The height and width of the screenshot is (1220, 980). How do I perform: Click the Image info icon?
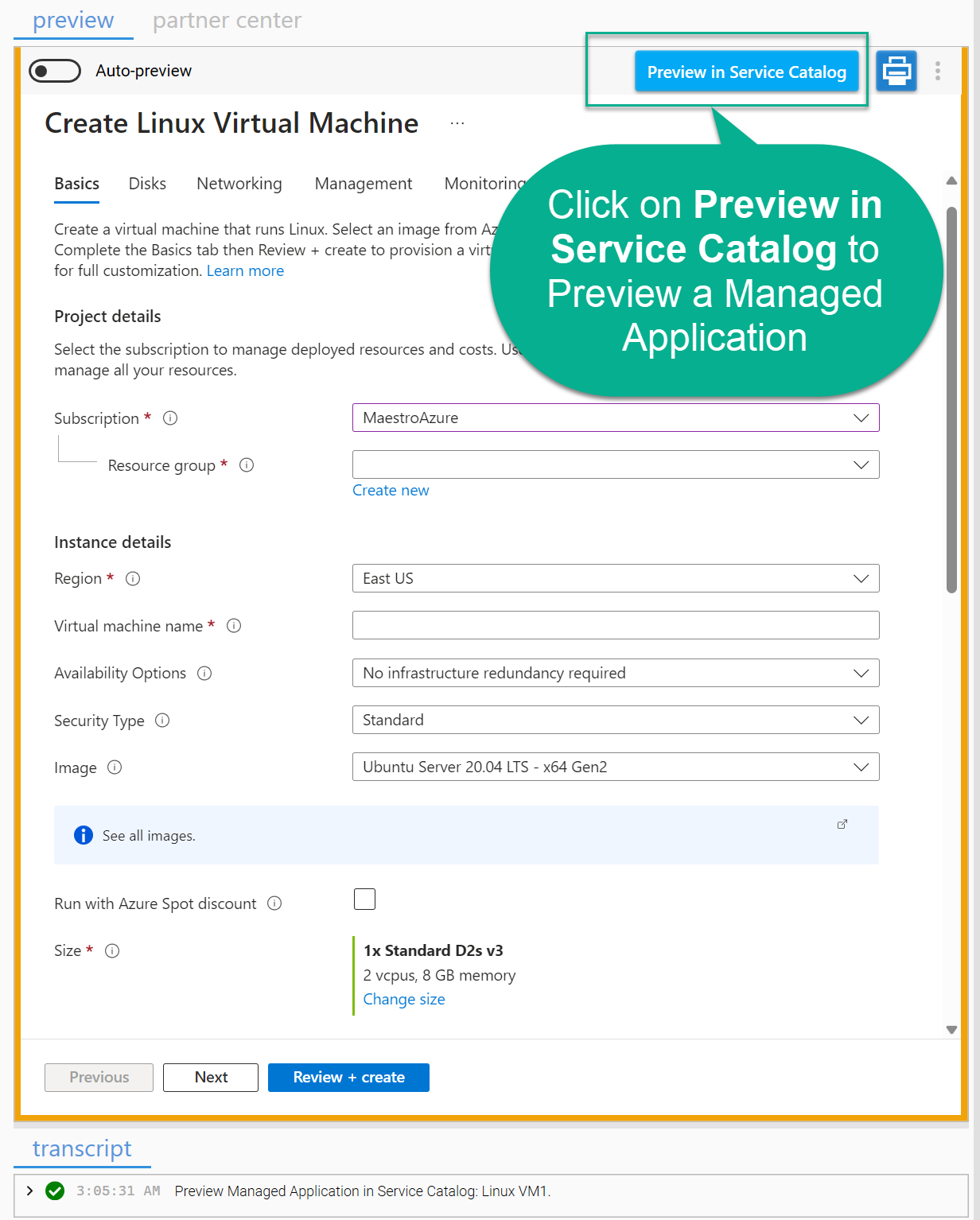(115, 767)
